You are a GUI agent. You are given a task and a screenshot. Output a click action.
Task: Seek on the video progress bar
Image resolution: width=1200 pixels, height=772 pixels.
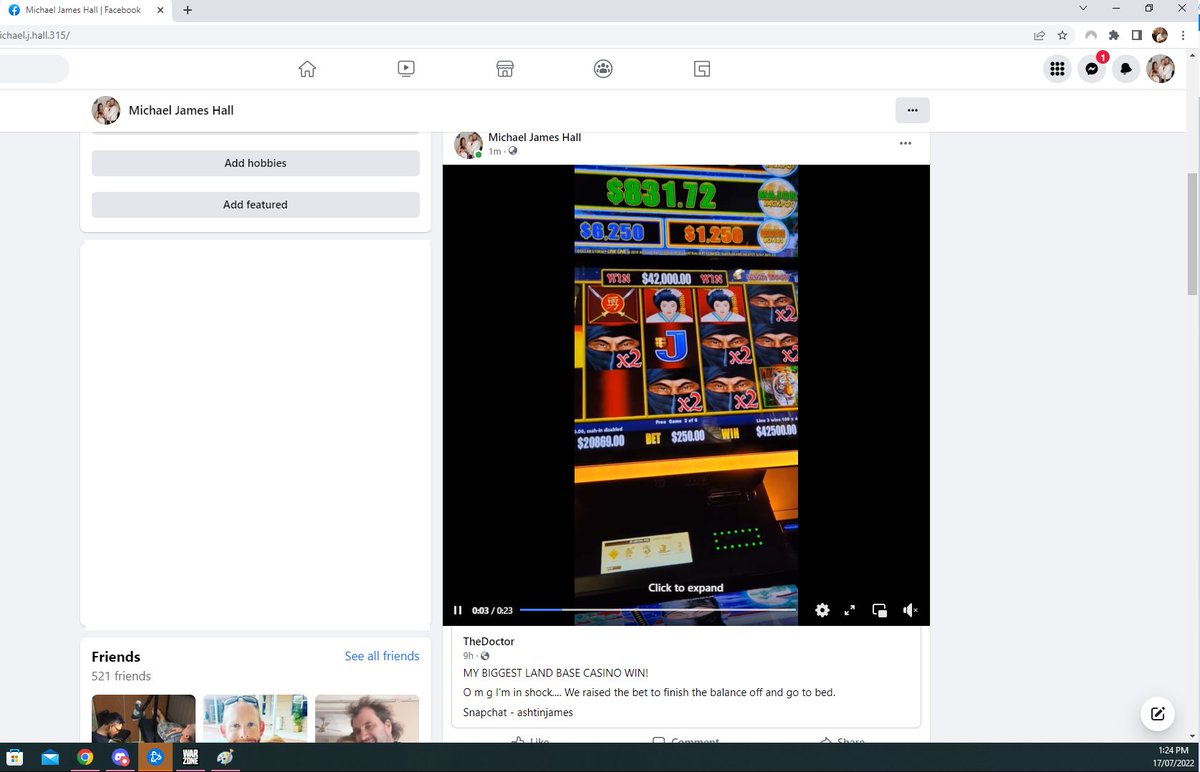(657, 610)
